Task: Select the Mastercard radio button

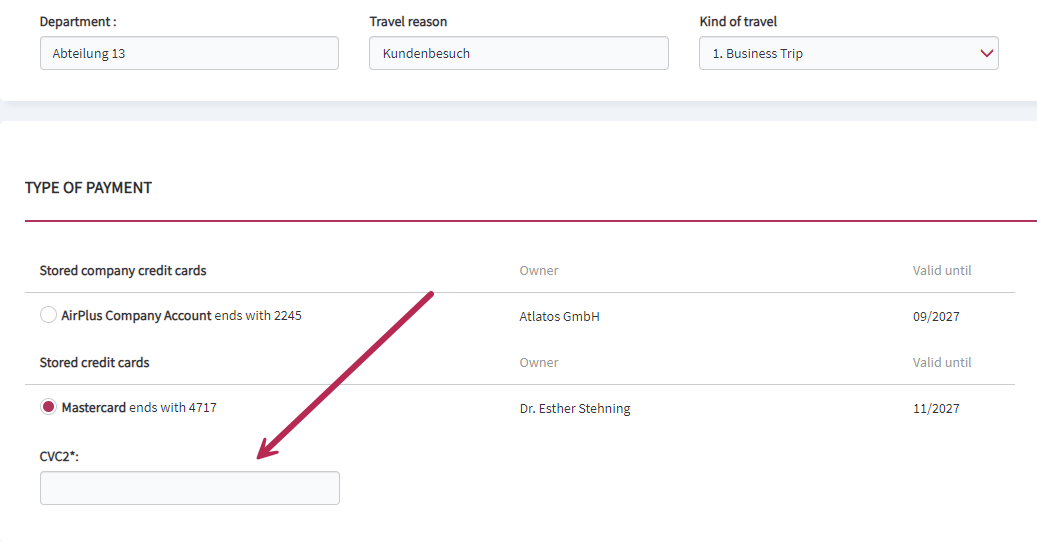Action: (x=48, y=406)
